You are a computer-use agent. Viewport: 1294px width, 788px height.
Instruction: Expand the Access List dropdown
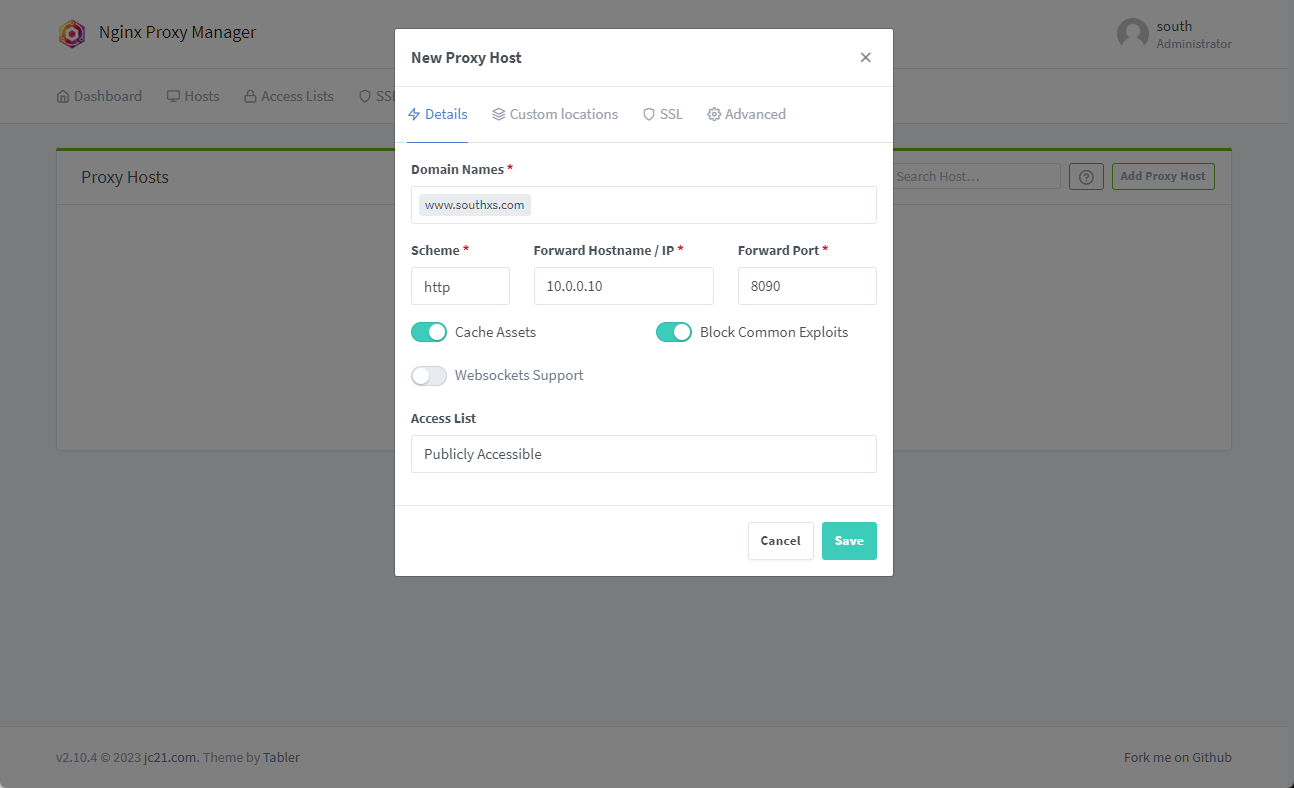[643, 454]
